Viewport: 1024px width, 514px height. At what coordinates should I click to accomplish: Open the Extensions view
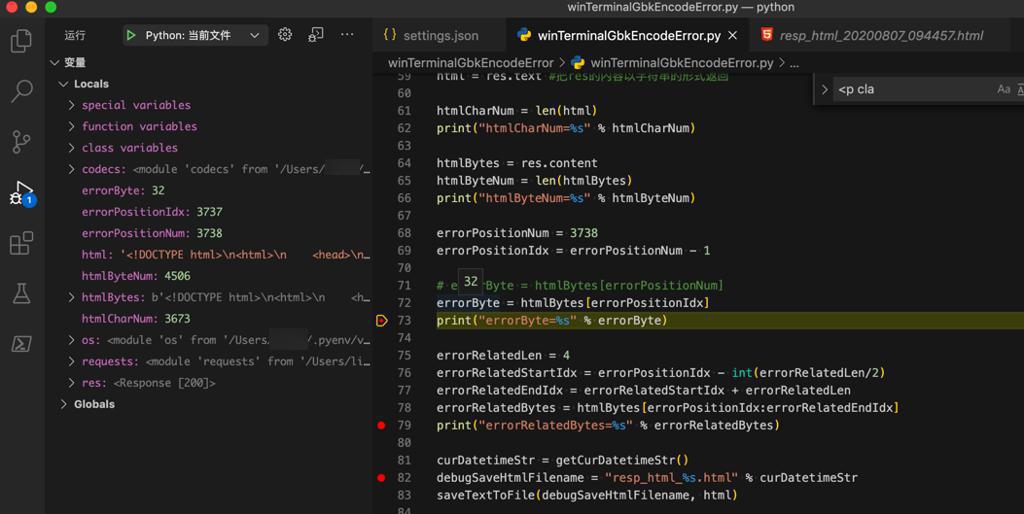point(21,243)
